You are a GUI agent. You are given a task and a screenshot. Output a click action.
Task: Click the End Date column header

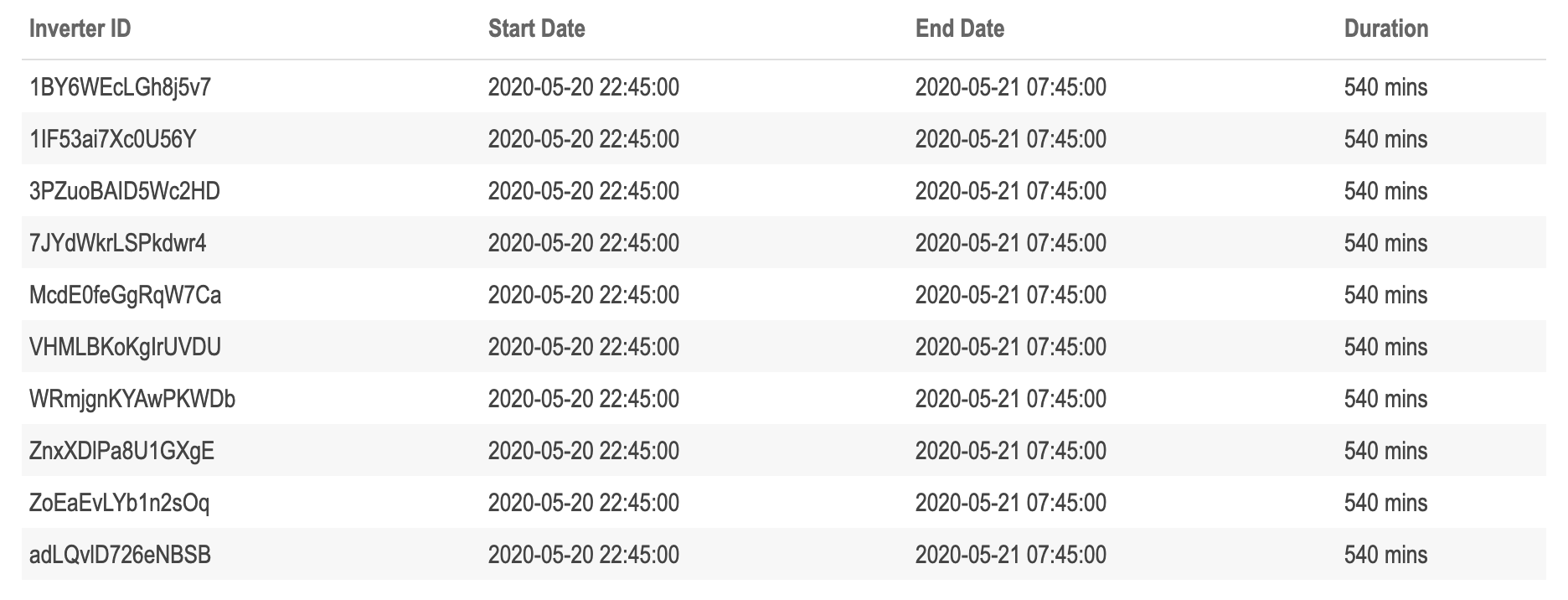coord(960,28)
